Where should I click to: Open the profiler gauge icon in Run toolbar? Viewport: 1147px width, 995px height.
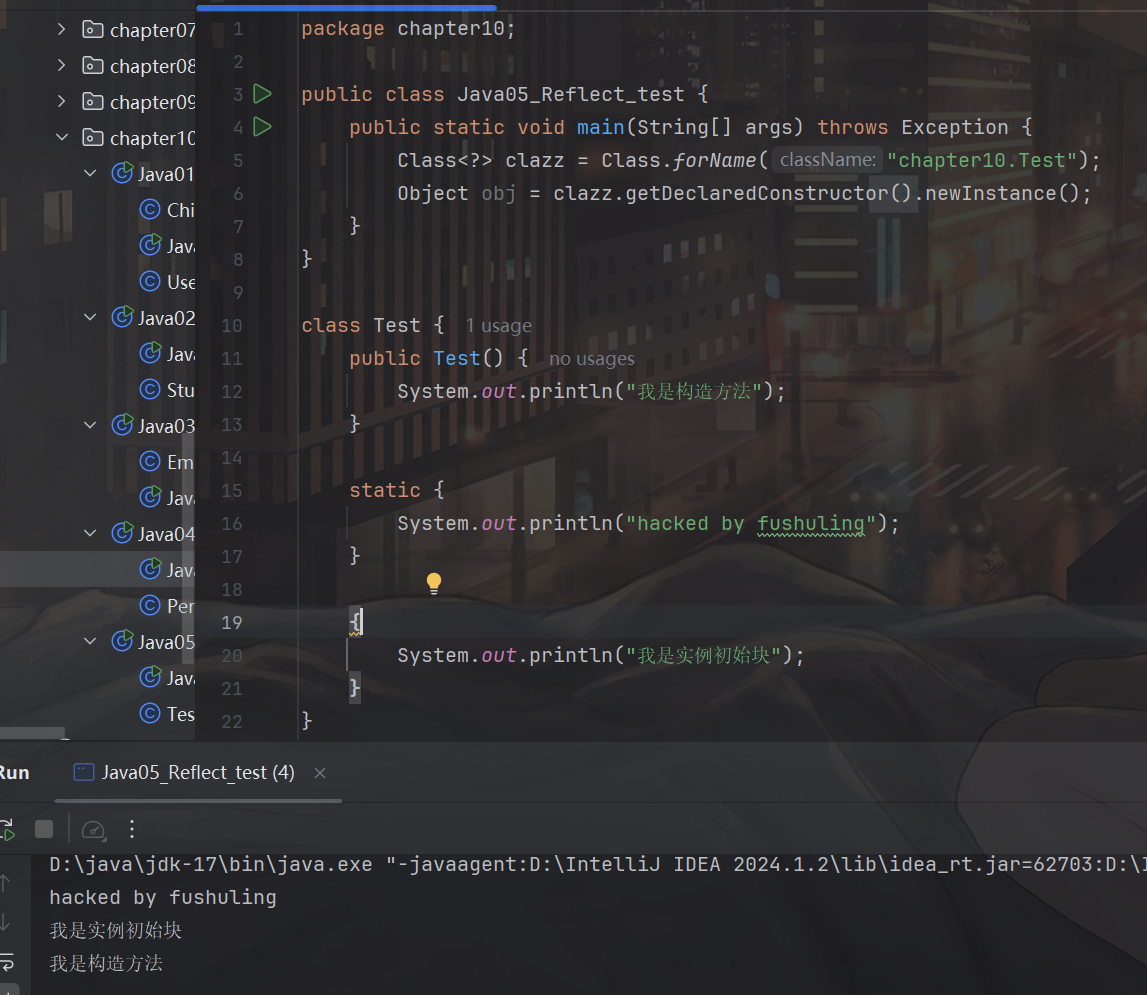coord(93,829)
